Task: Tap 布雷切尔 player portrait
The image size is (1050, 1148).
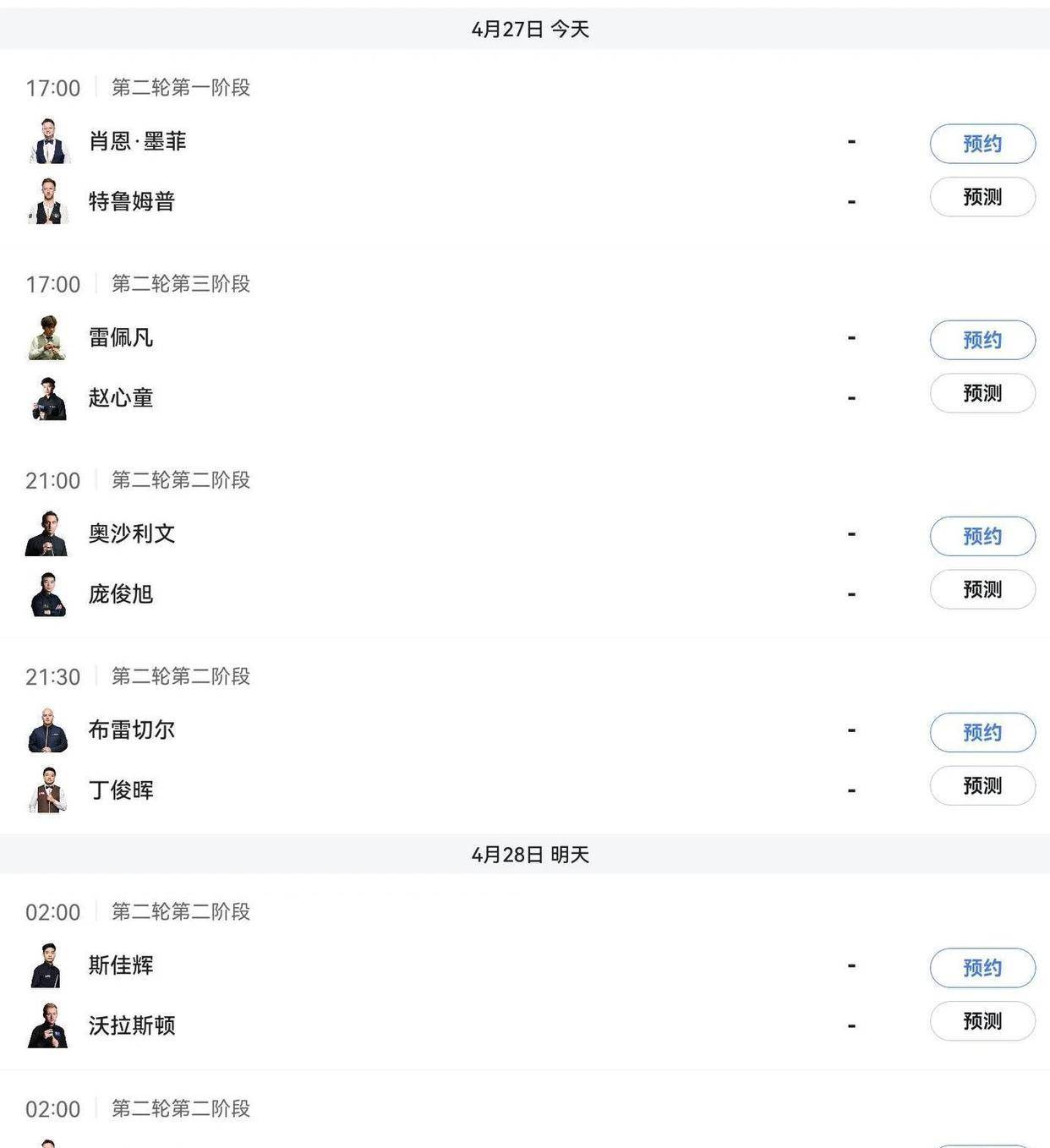Action: pyautogui.click(x=48, y=730)
